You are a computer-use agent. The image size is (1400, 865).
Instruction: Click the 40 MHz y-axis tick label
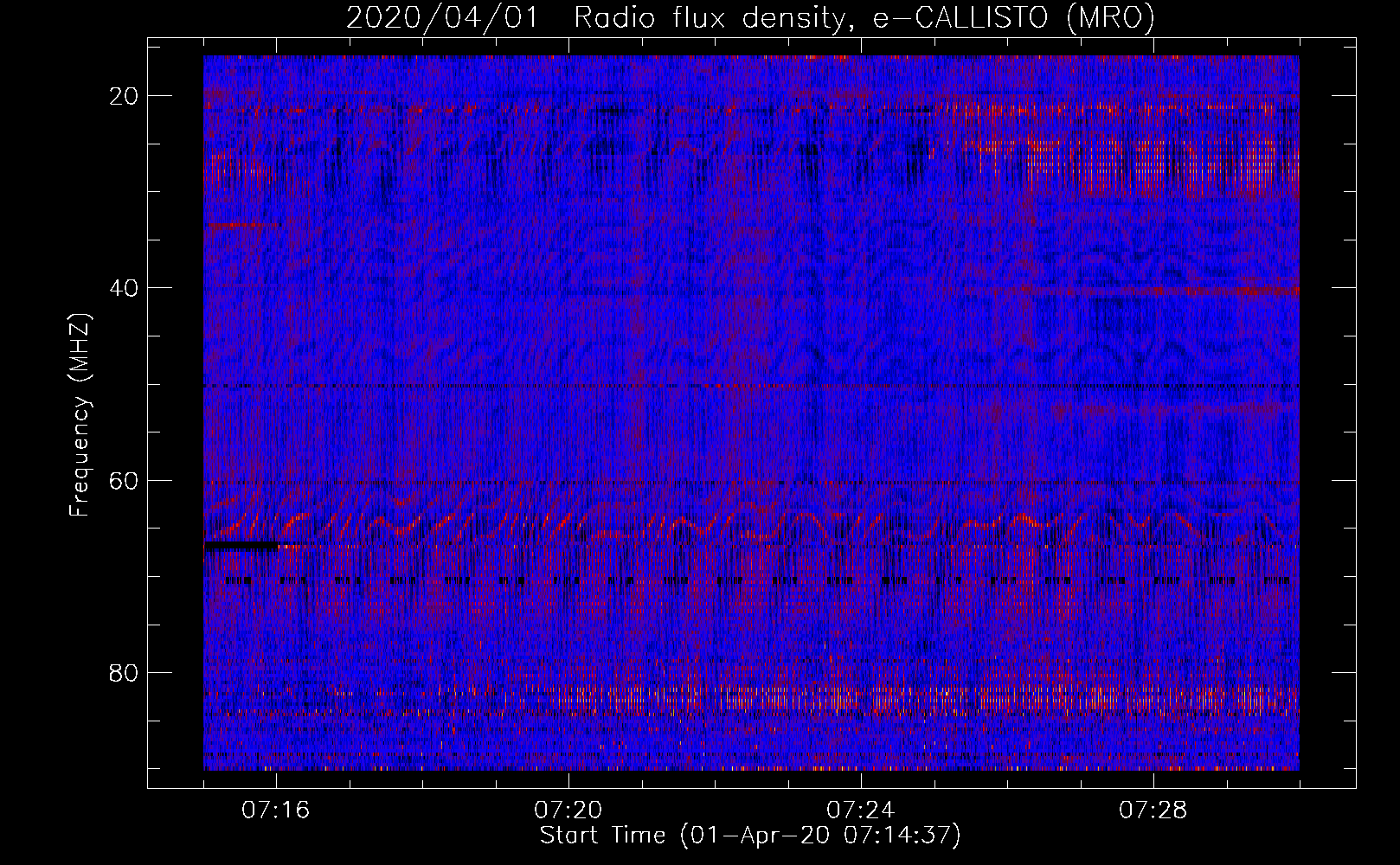coord(124,288)
